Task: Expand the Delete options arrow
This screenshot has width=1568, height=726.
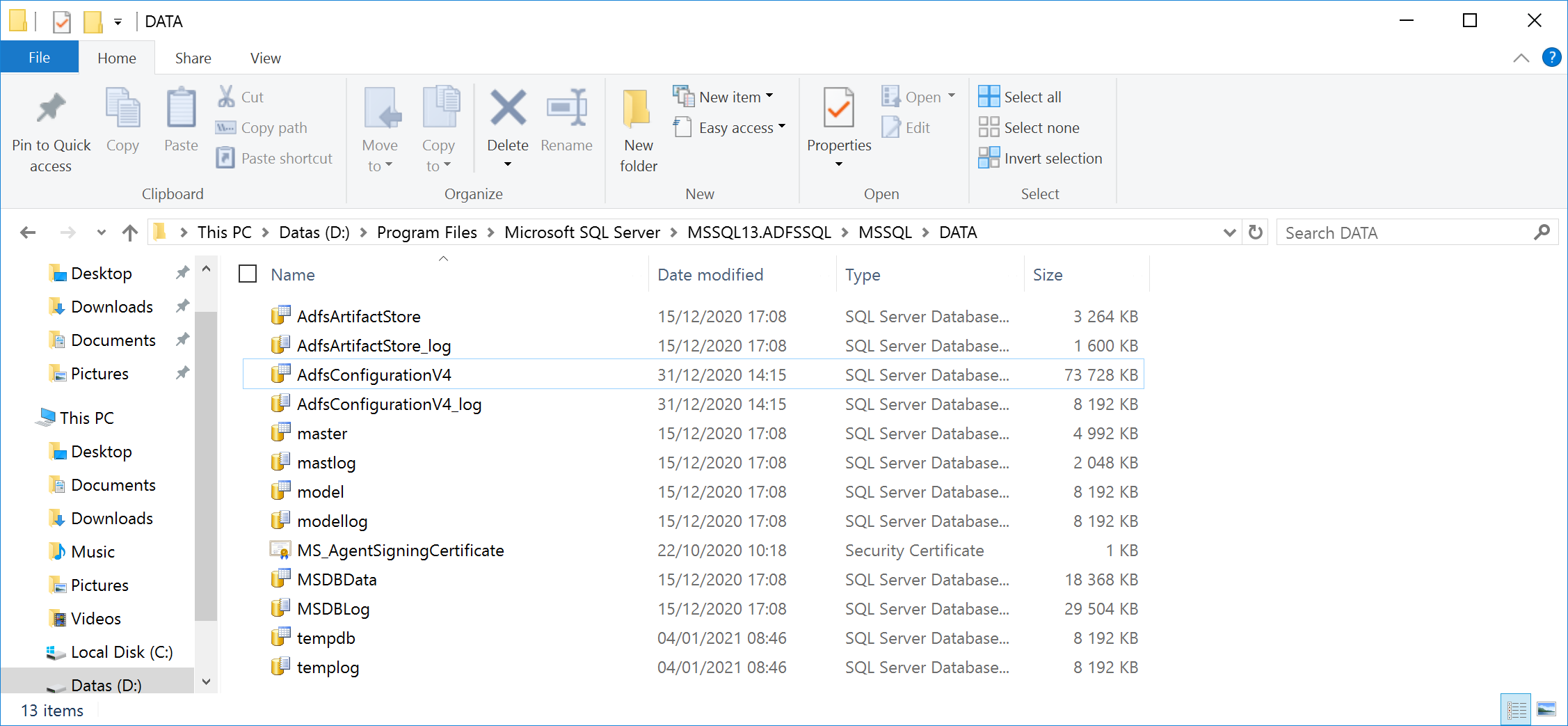Action: pos(508,165)
